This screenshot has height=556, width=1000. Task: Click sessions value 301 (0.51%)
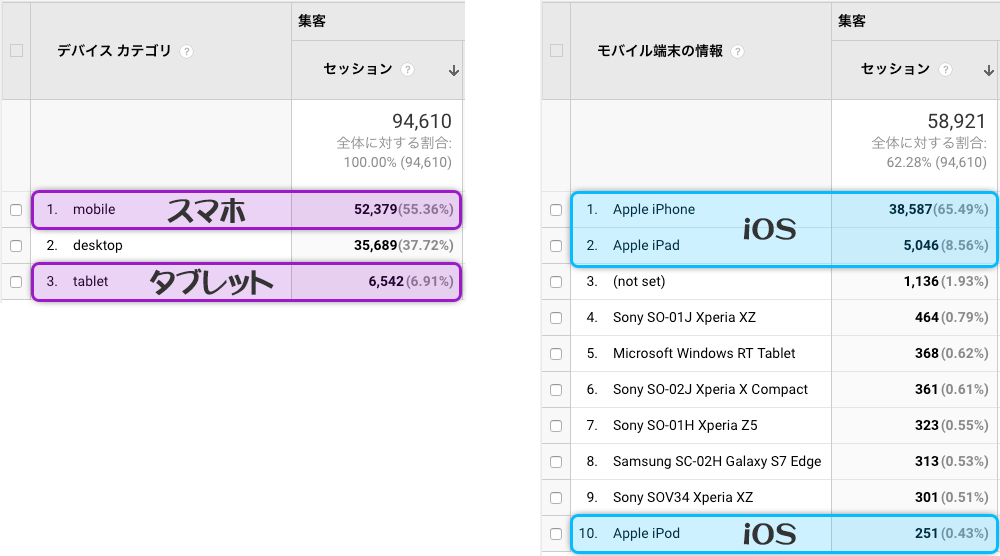pyautogui.click(x=952, y=497)
